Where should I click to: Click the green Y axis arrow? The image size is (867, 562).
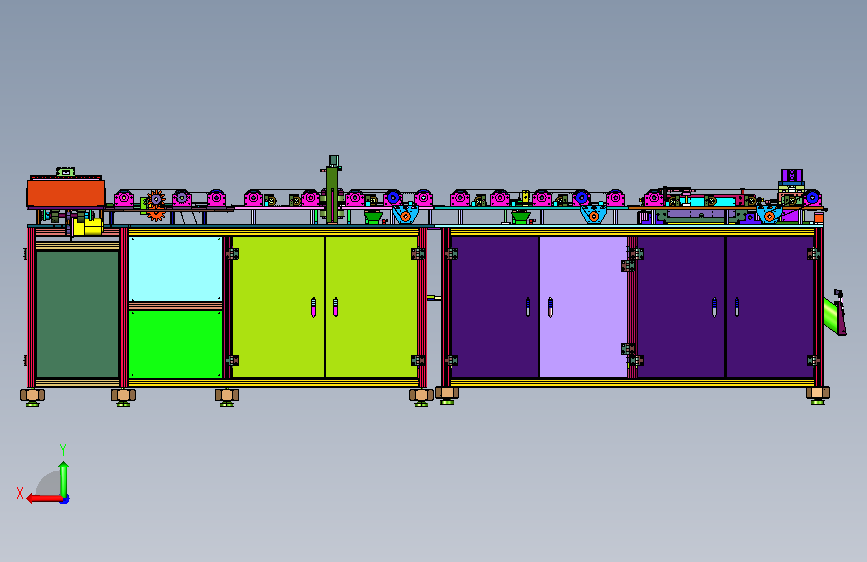click(x=64, y=480)
